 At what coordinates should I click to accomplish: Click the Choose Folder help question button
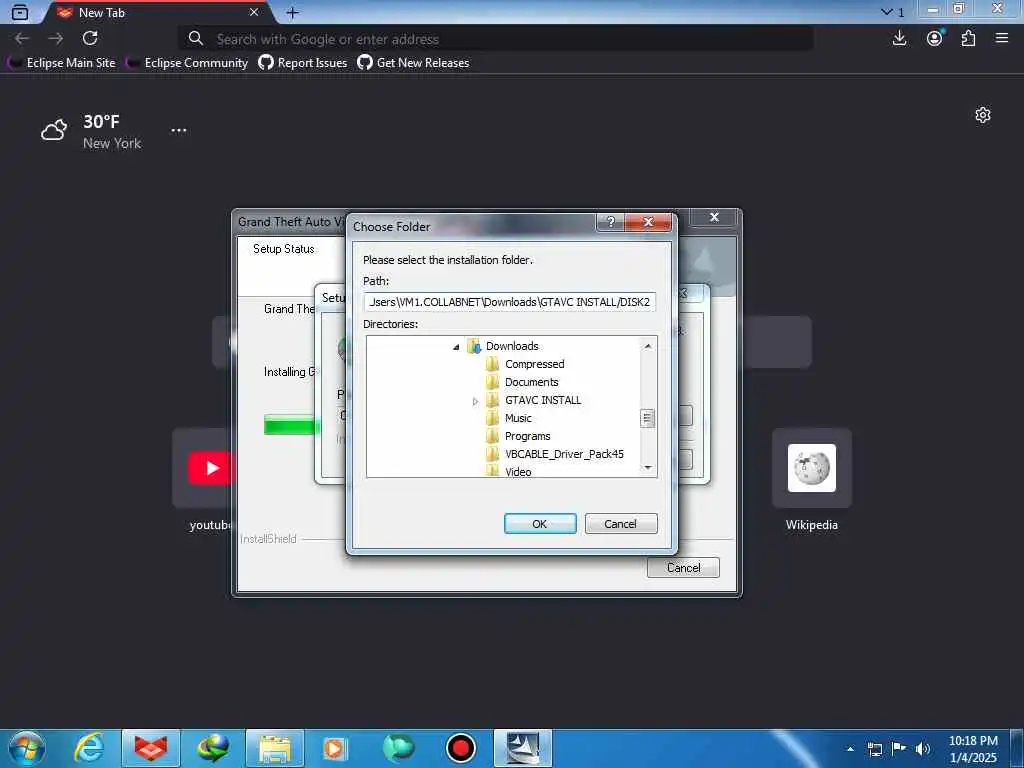tap(611, 222)
